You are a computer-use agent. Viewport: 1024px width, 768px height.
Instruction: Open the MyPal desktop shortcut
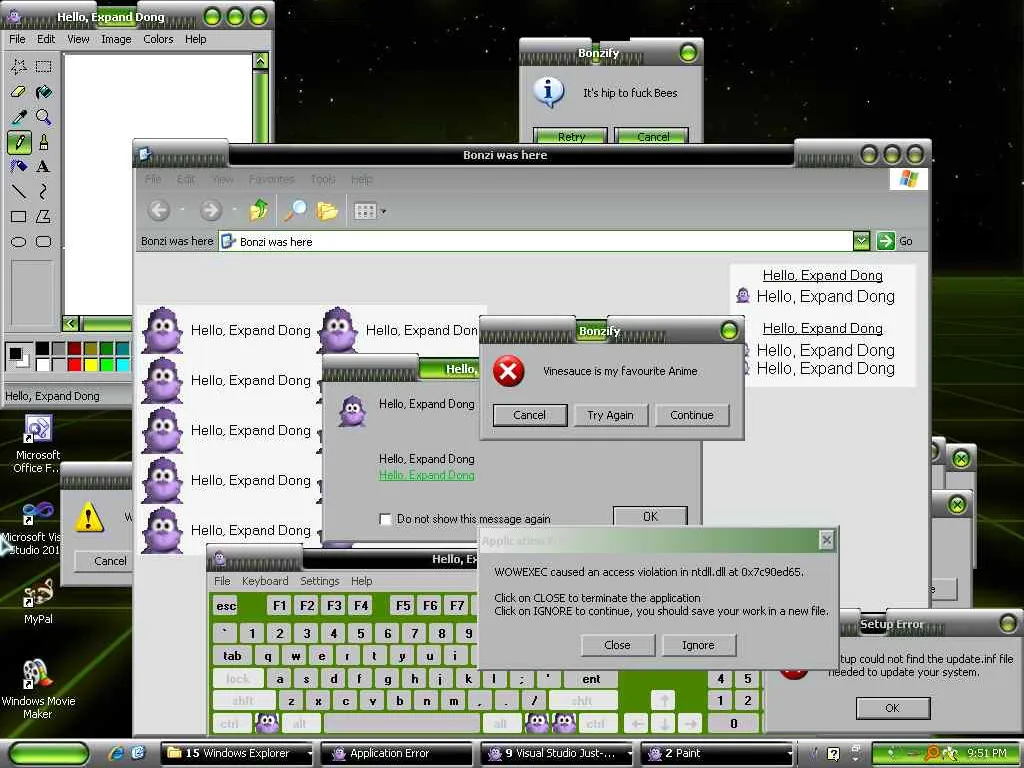point(38,600)
